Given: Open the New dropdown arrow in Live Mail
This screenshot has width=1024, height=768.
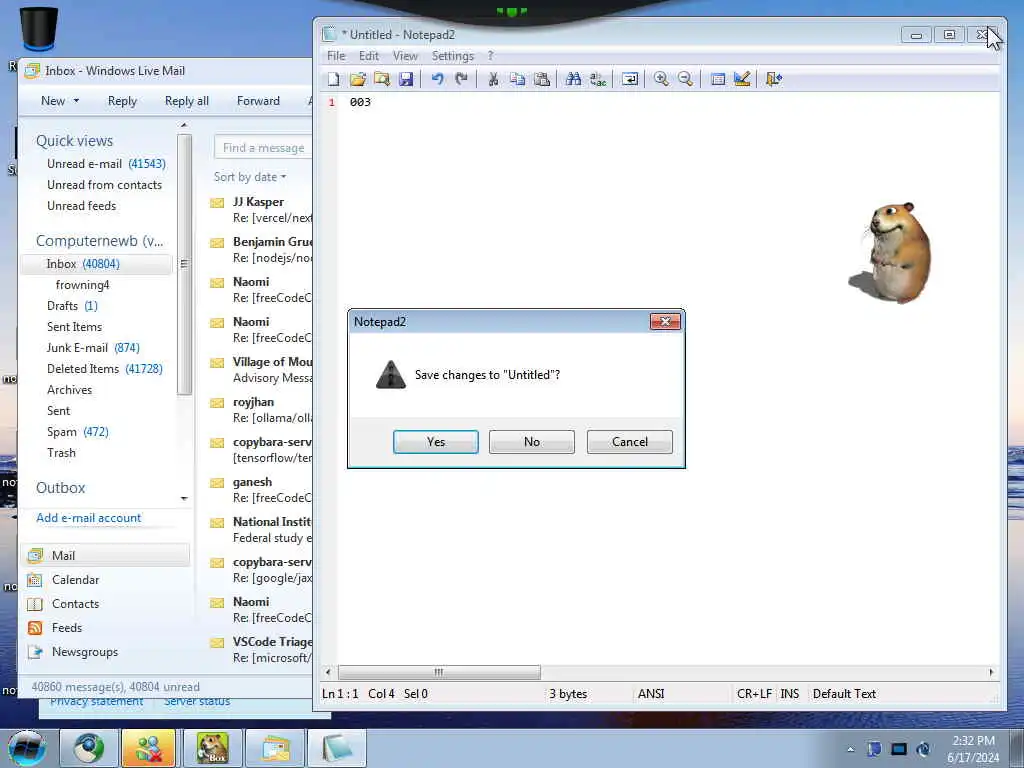Looking at the screenshot, I should [76, 101].
